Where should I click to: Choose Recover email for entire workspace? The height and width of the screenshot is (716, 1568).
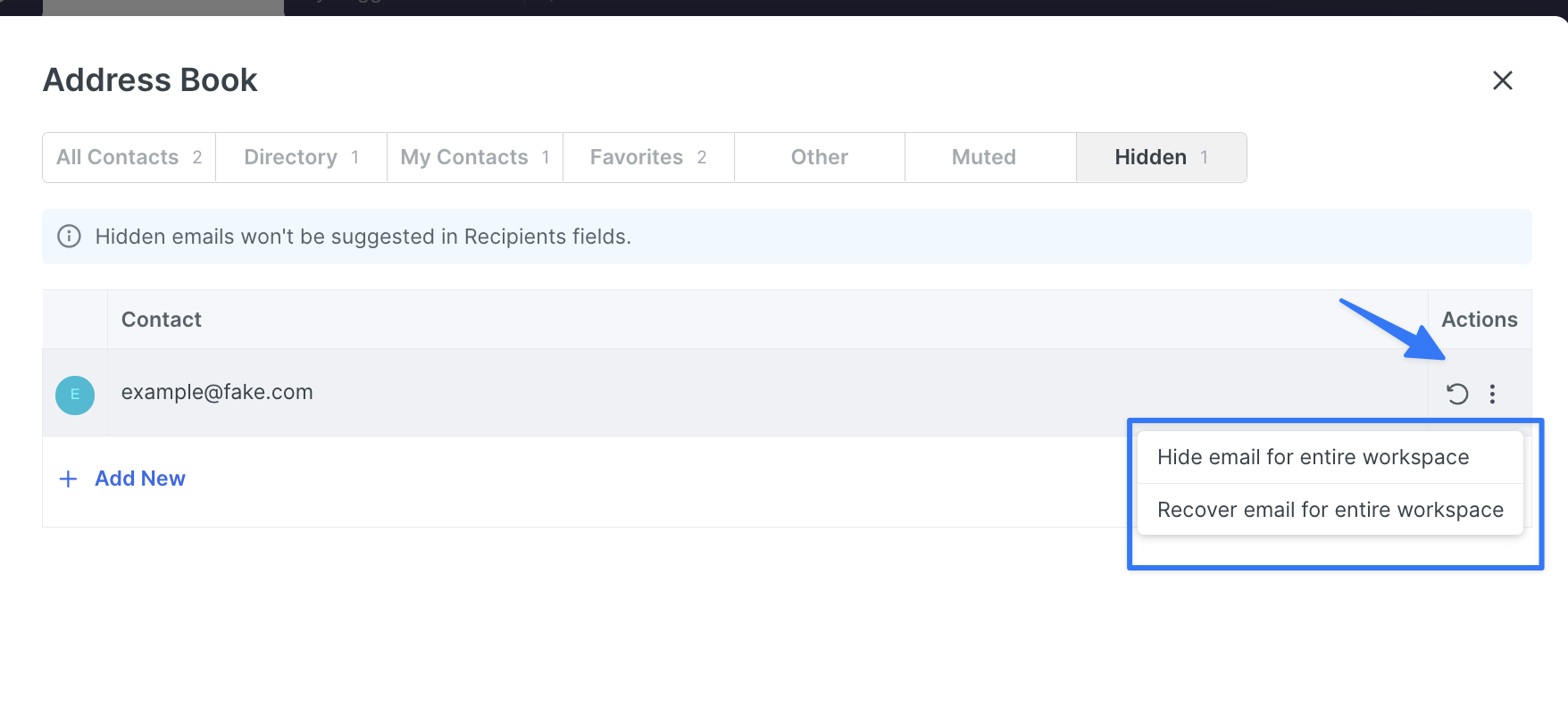pyautogui.click(x=1330, y=510)
